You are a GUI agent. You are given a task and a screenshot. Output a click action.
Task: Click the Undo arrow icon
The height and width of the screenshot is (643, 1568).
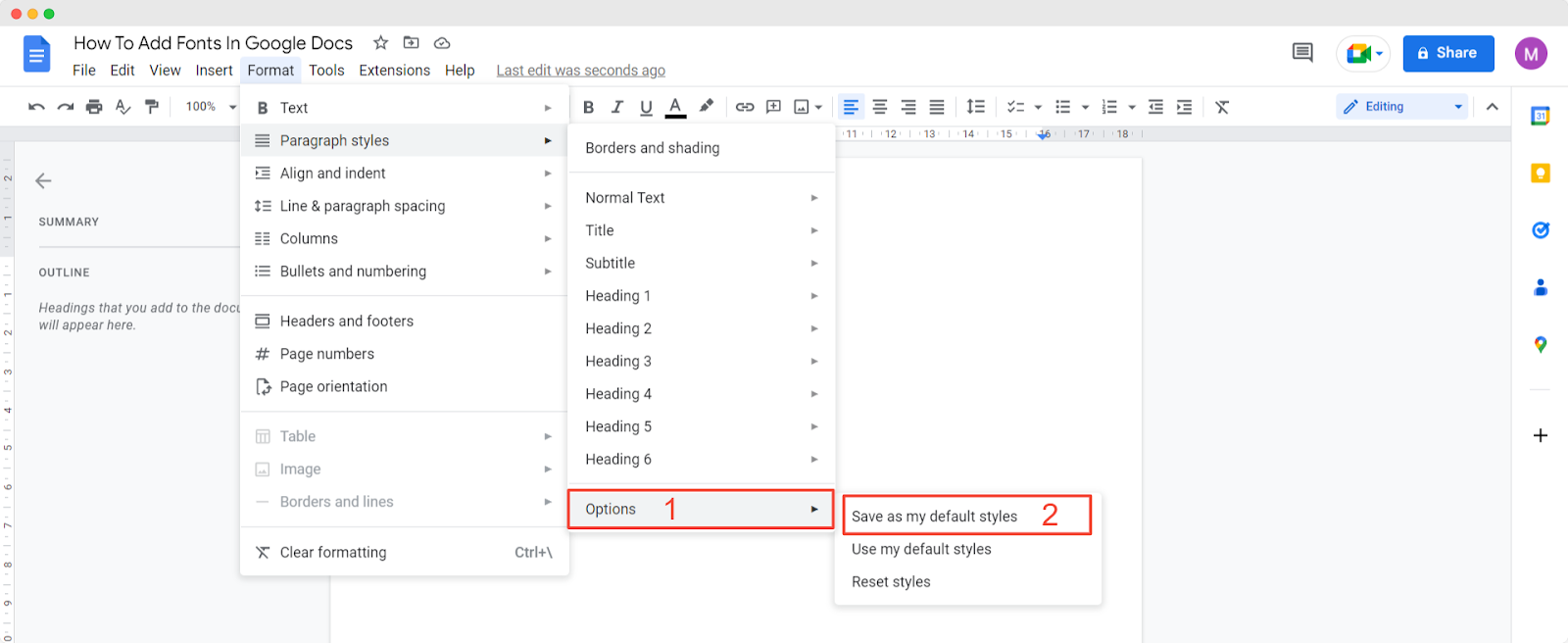[36, 107]
